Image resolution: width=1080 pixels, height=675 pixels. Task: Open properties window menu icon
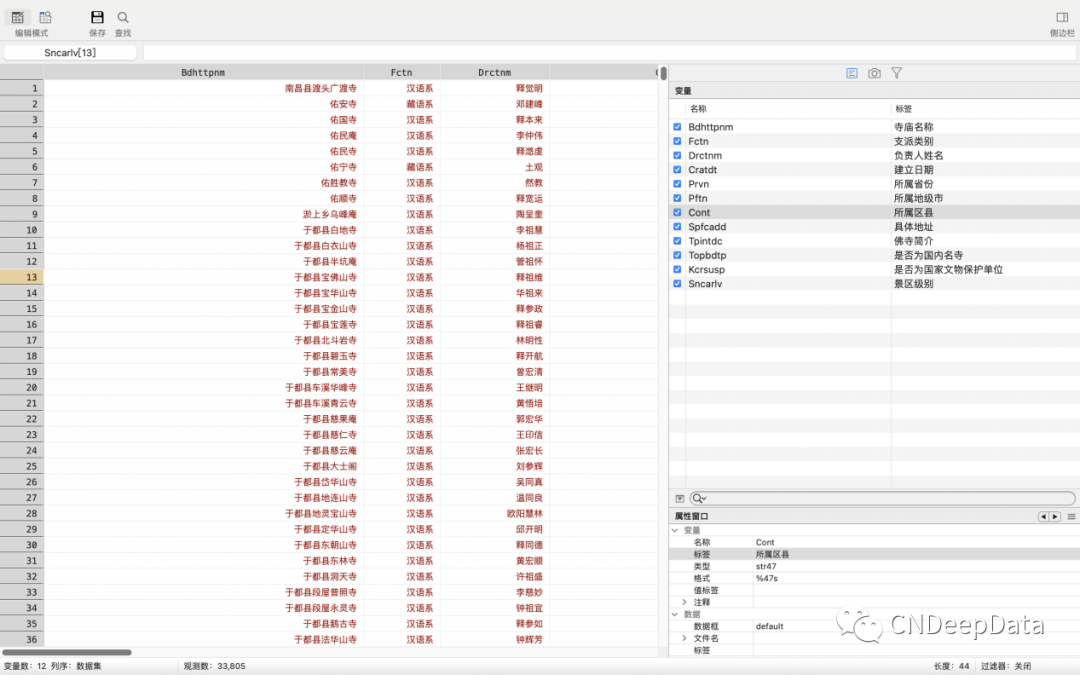tap(1071, 517)
